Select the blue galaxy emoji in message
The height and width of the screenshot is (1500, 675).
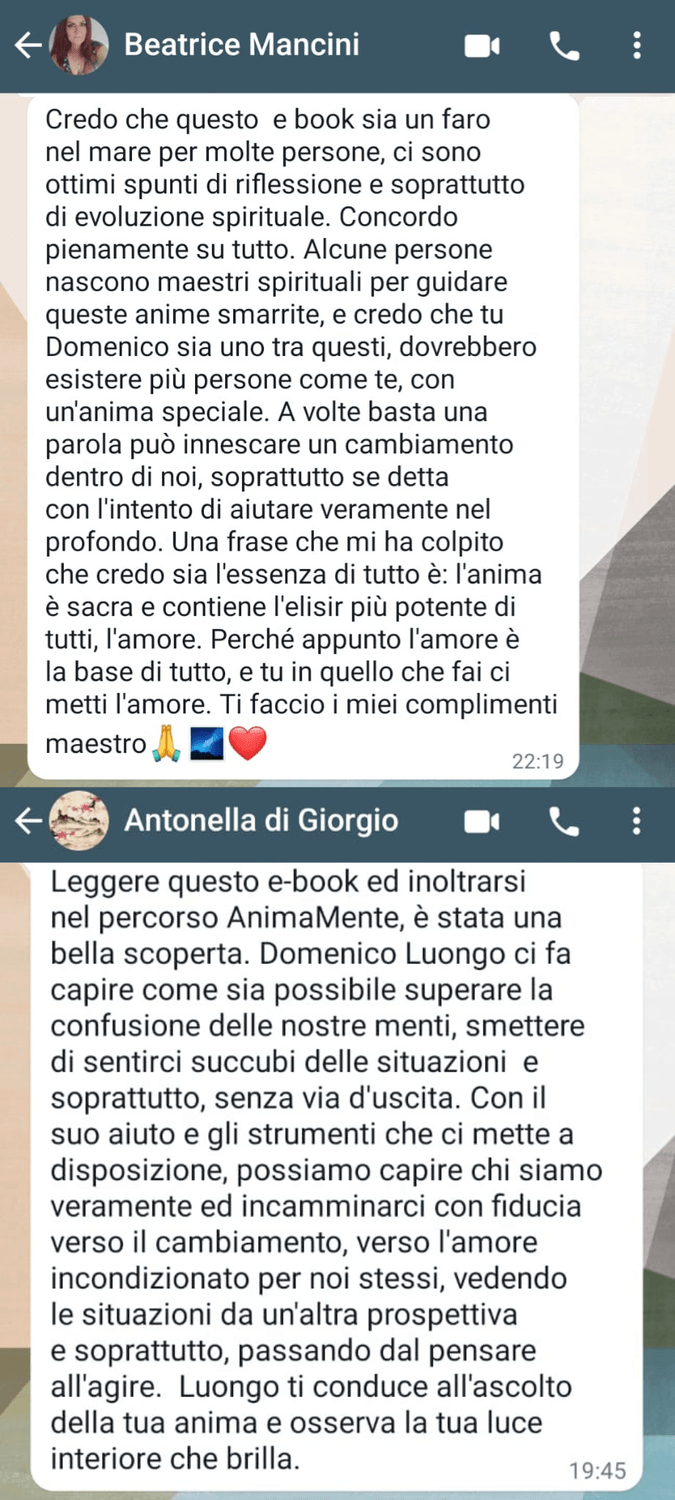[x=206, y=744]
